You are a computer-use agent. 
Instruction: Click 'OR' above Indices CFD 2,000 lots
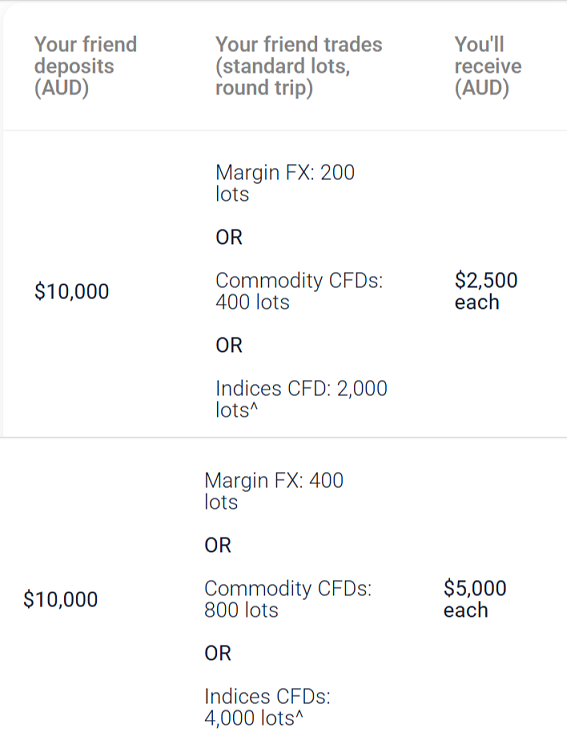tap(229, 345)
